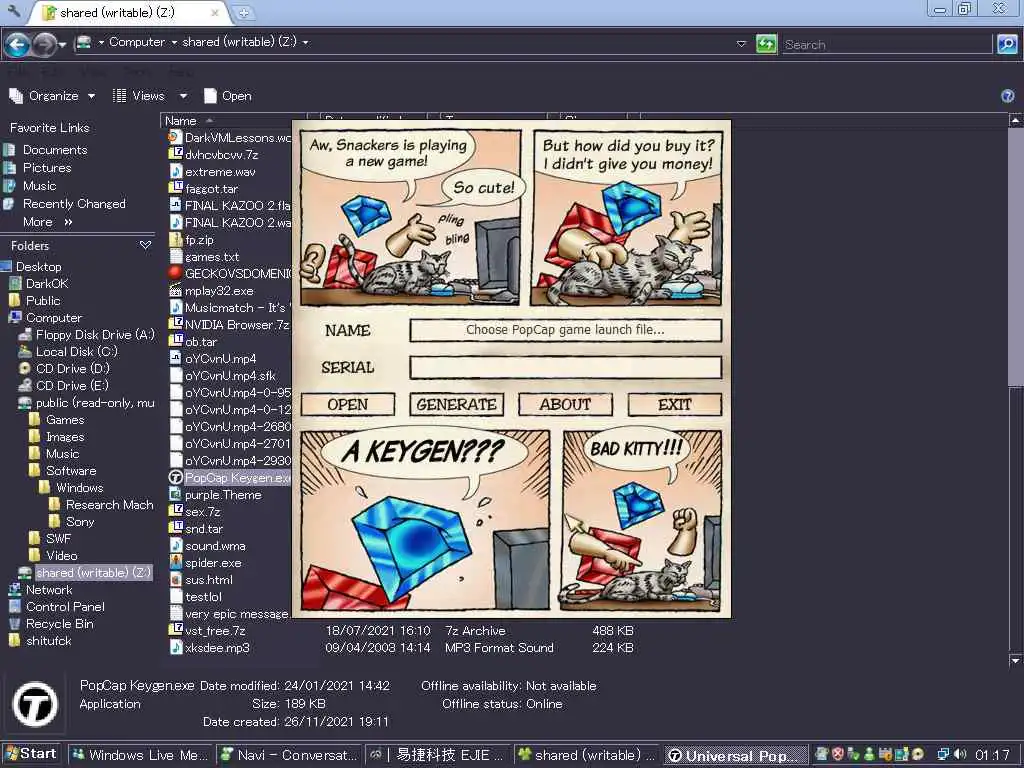Click into the Search box

coord(887,44)
